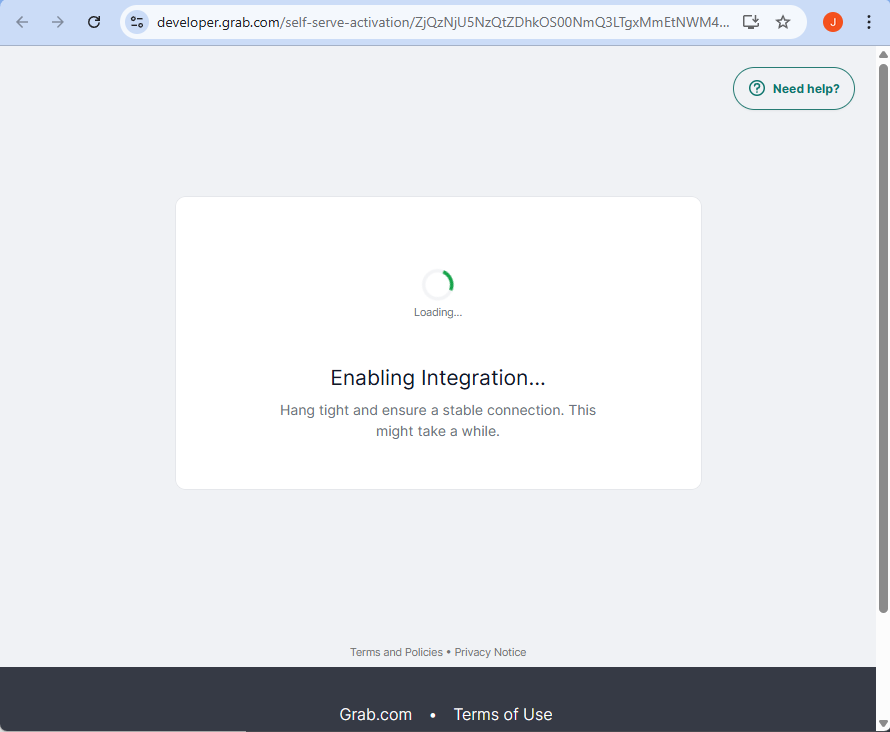Reload the Grab developer page

point(94,22)
